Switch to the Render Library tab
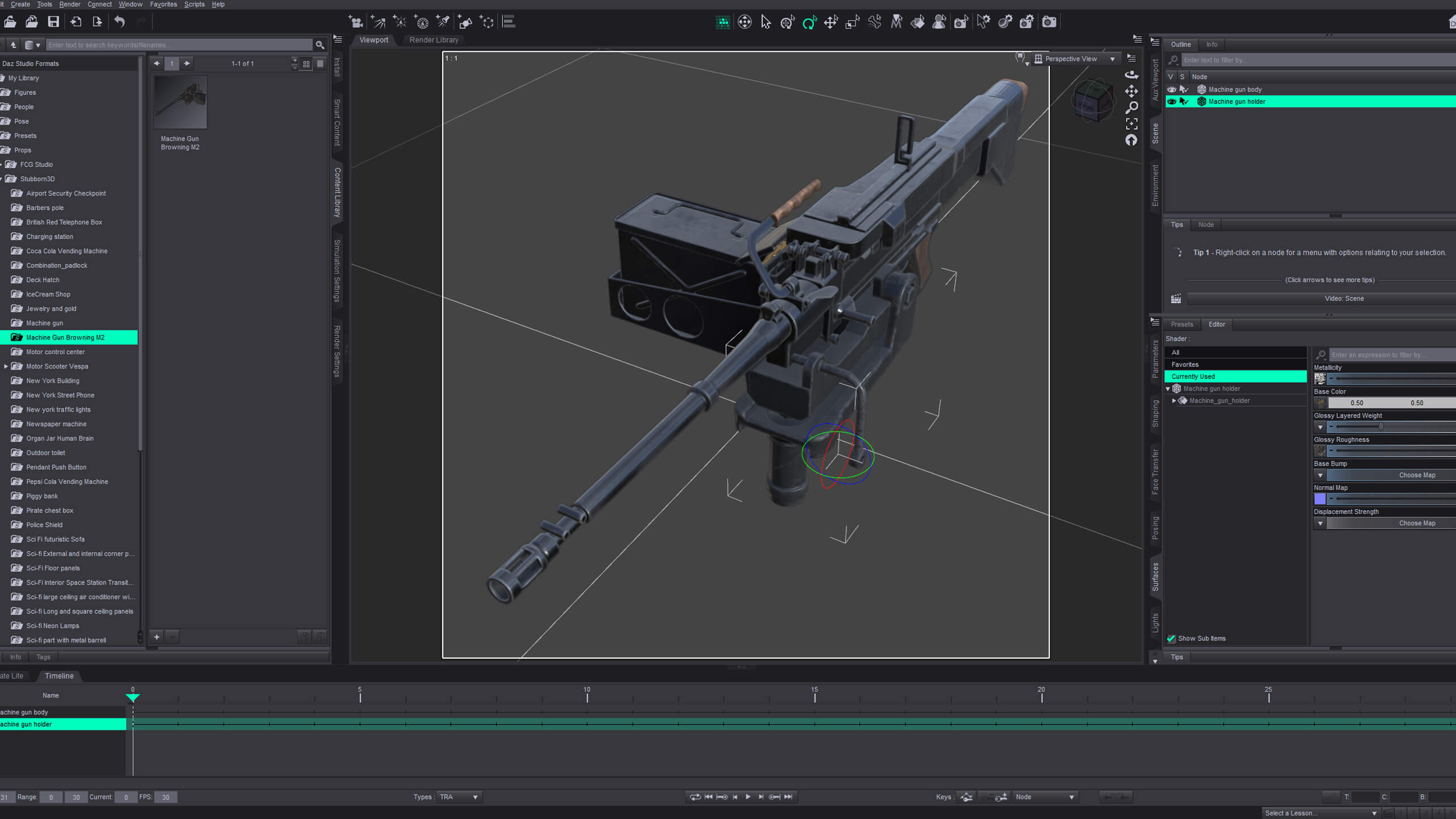The height and width of the screenshot is (819, 1456). [x=433, y=40]
